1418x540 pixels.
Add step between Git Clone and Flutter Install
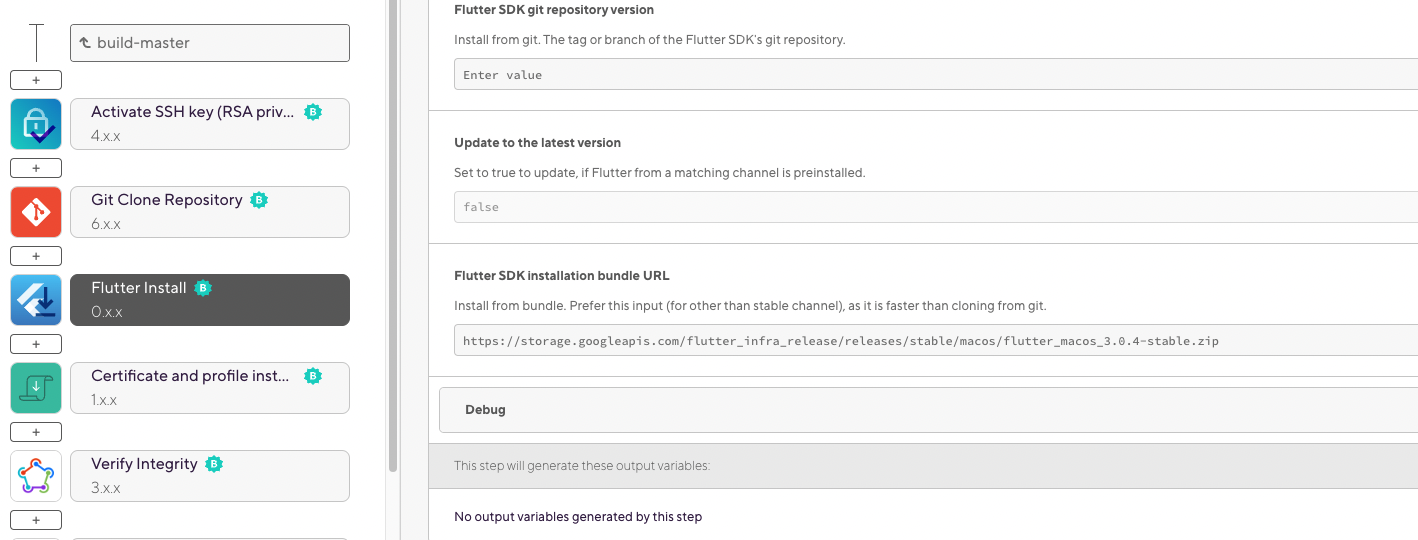point(36,256)
